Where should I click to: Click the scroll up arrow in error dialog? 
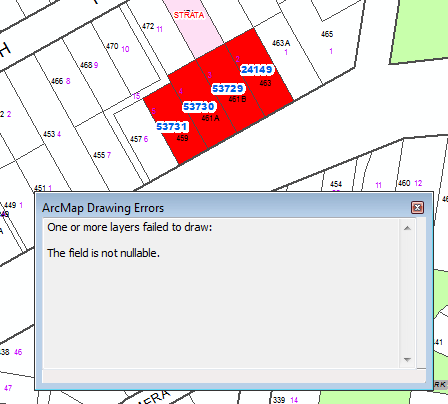pyautogui.click(x=407, y=228)
